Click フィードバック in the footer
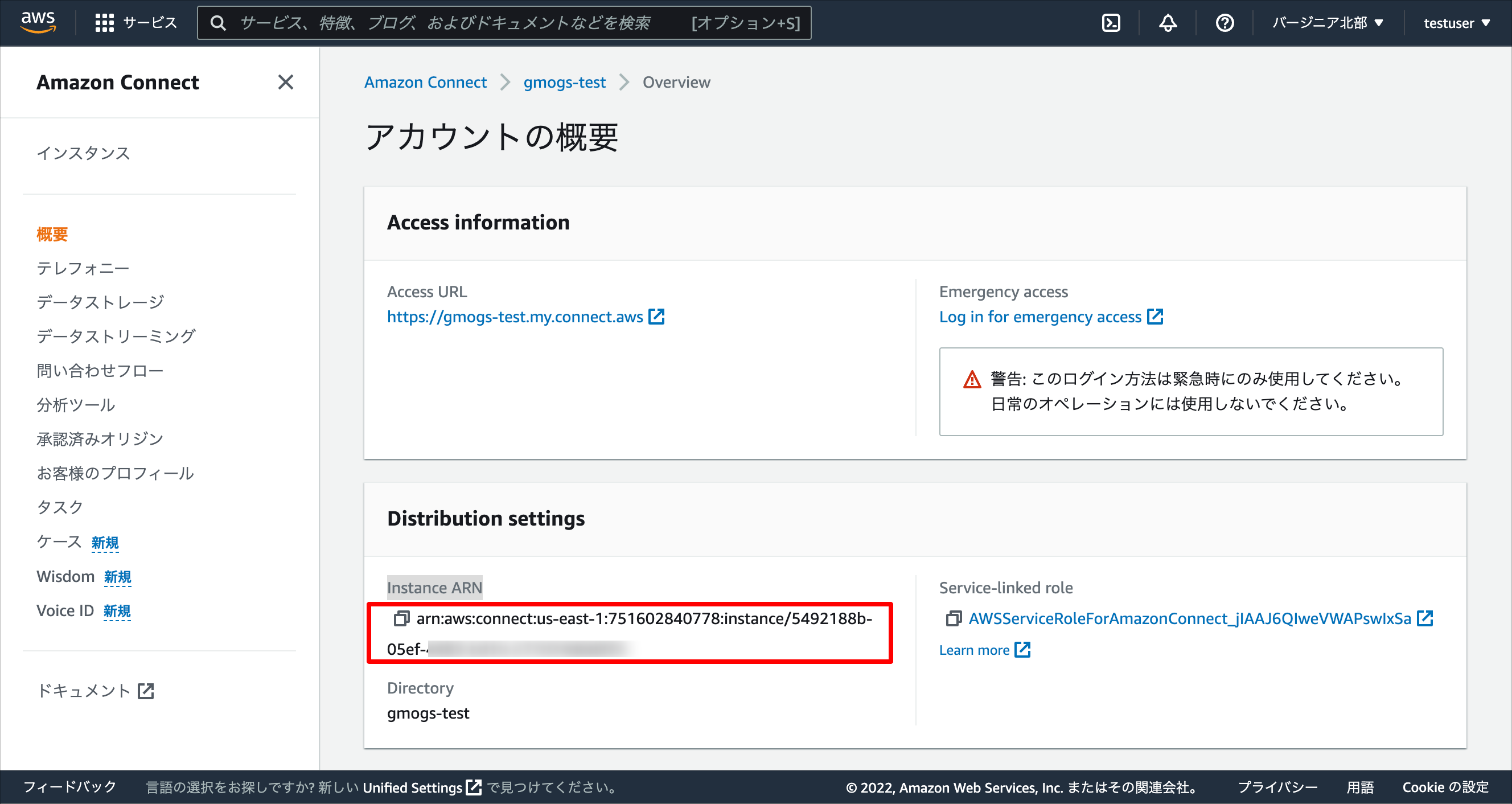 pyautogui.click(x=70, y=787)
